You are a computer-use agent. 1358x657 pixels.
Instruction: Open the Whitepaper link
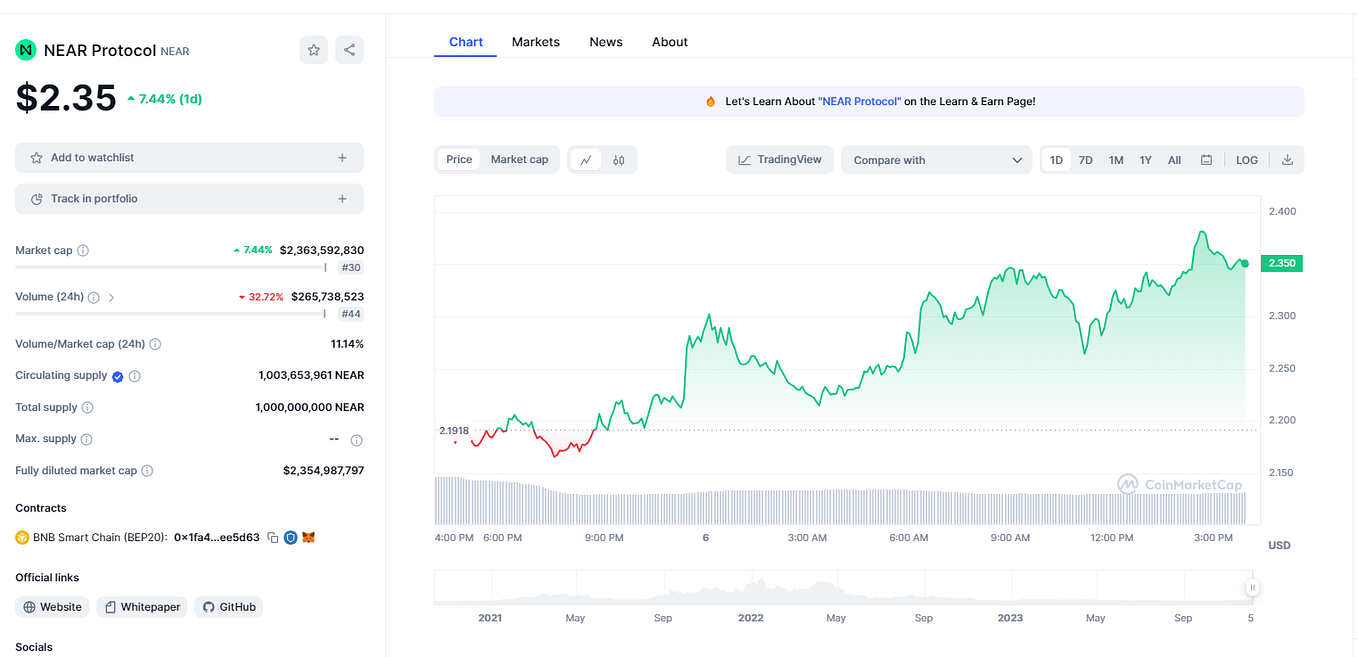[x=141, y=606]
